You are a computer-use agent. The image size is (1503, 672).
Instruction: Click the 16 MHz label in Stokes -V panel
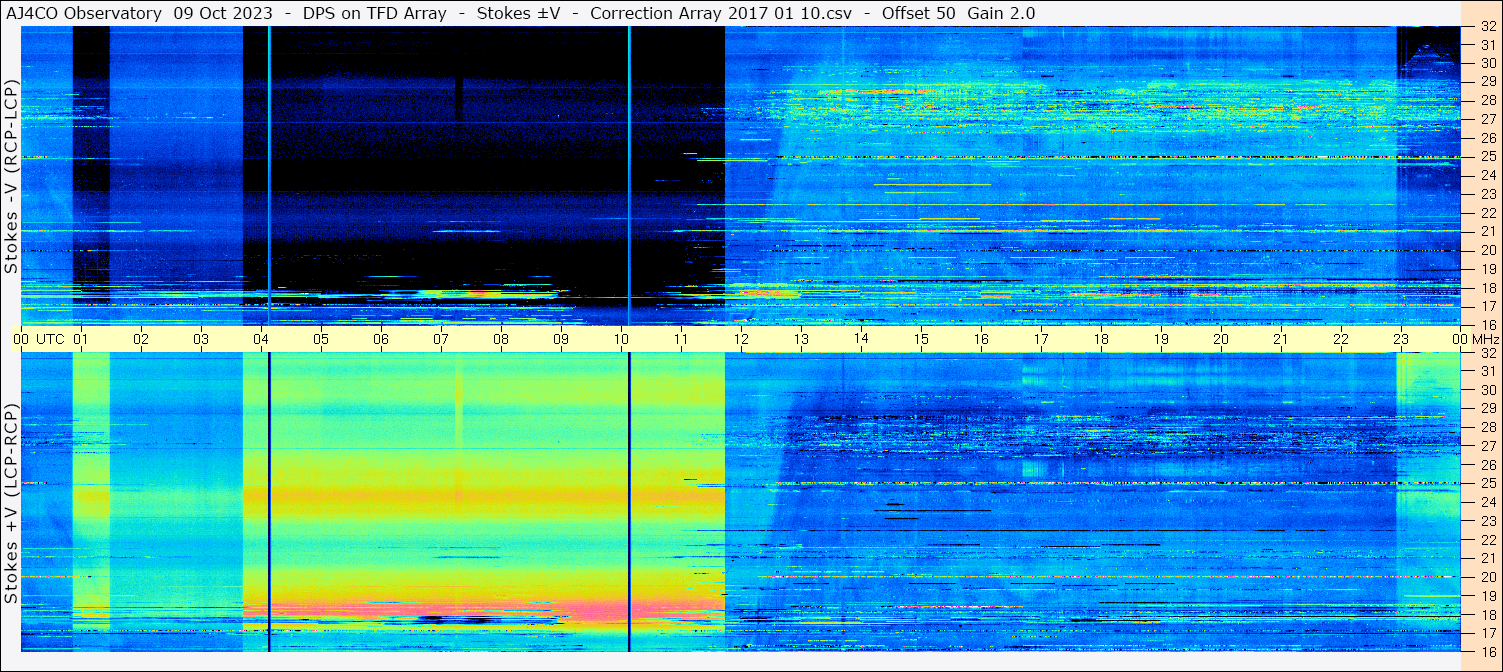coord(1487,324)
